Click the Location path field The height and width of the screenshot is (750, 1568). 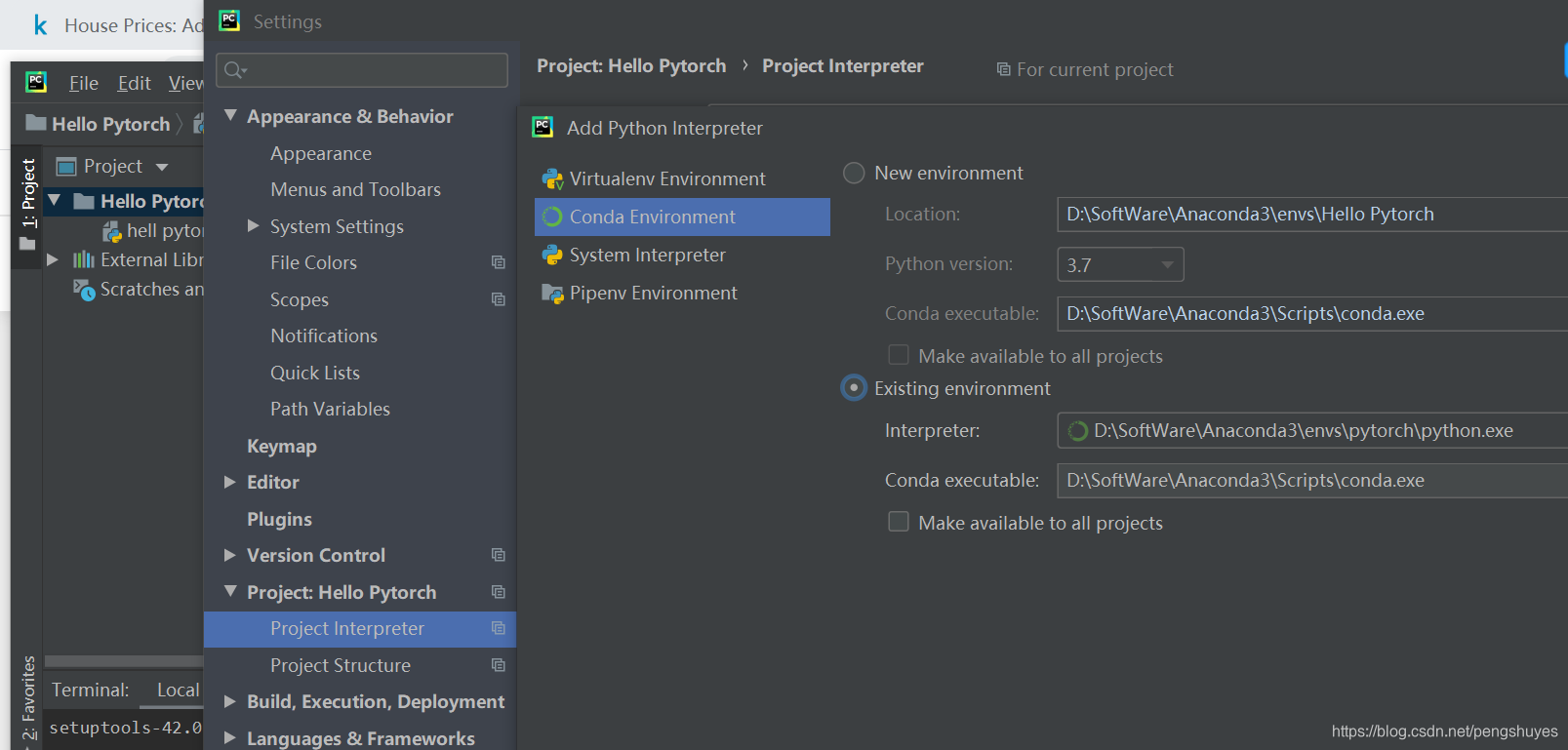tap(1312, 214)
